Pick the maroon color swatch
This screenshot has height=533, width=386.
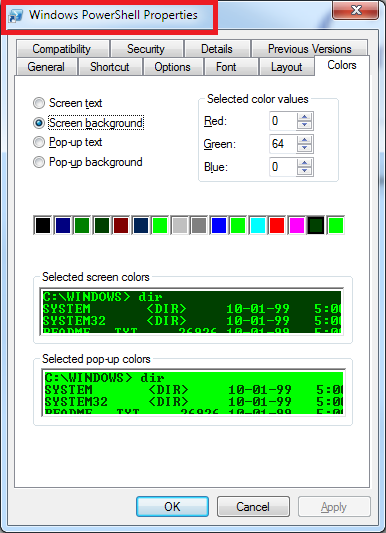[121, 225]
